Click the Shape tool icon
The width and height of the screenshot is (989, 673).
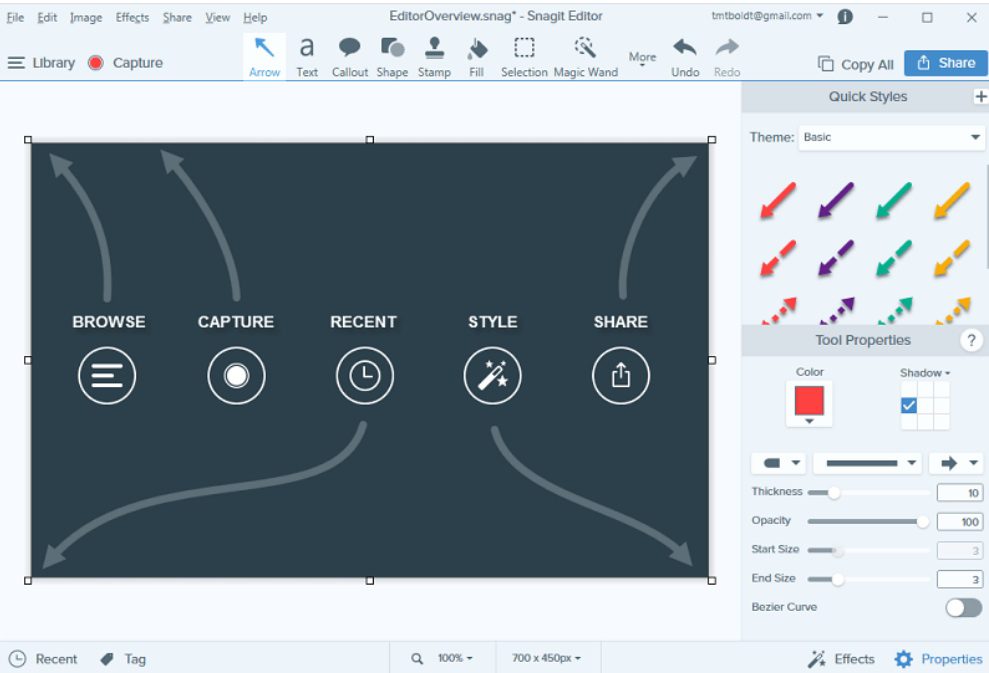point(392,56)
